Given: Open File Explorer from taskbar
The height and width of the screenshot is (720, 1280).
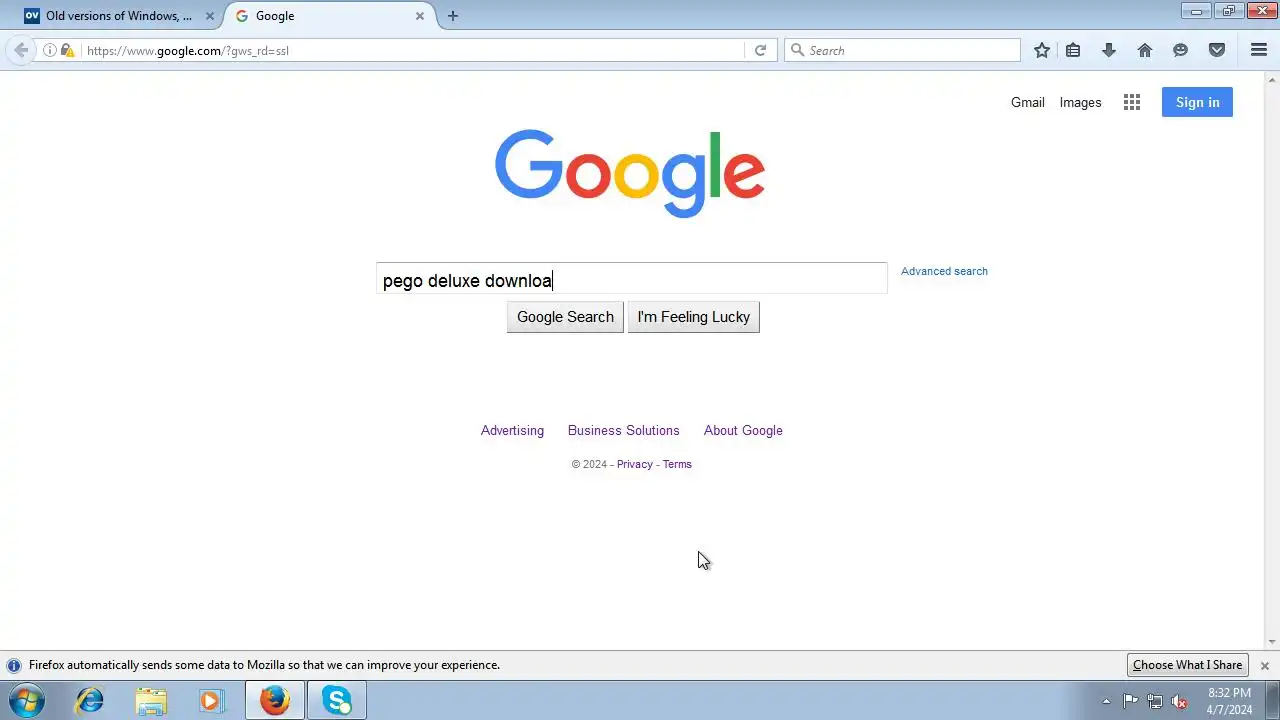Looking at the screenshot, I should (x=151, y=701).
